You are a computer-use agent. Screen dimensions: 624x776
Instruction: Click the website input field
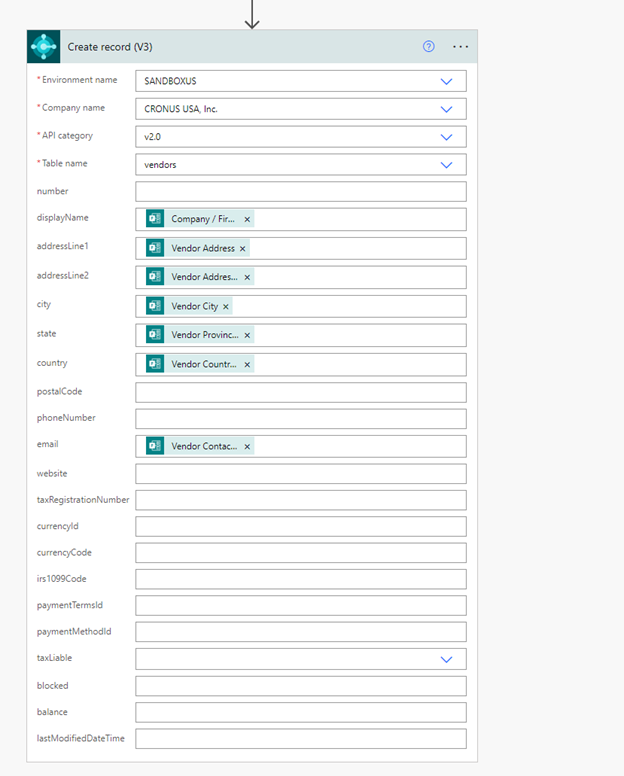pyautogui.click(x=301, y=474)
